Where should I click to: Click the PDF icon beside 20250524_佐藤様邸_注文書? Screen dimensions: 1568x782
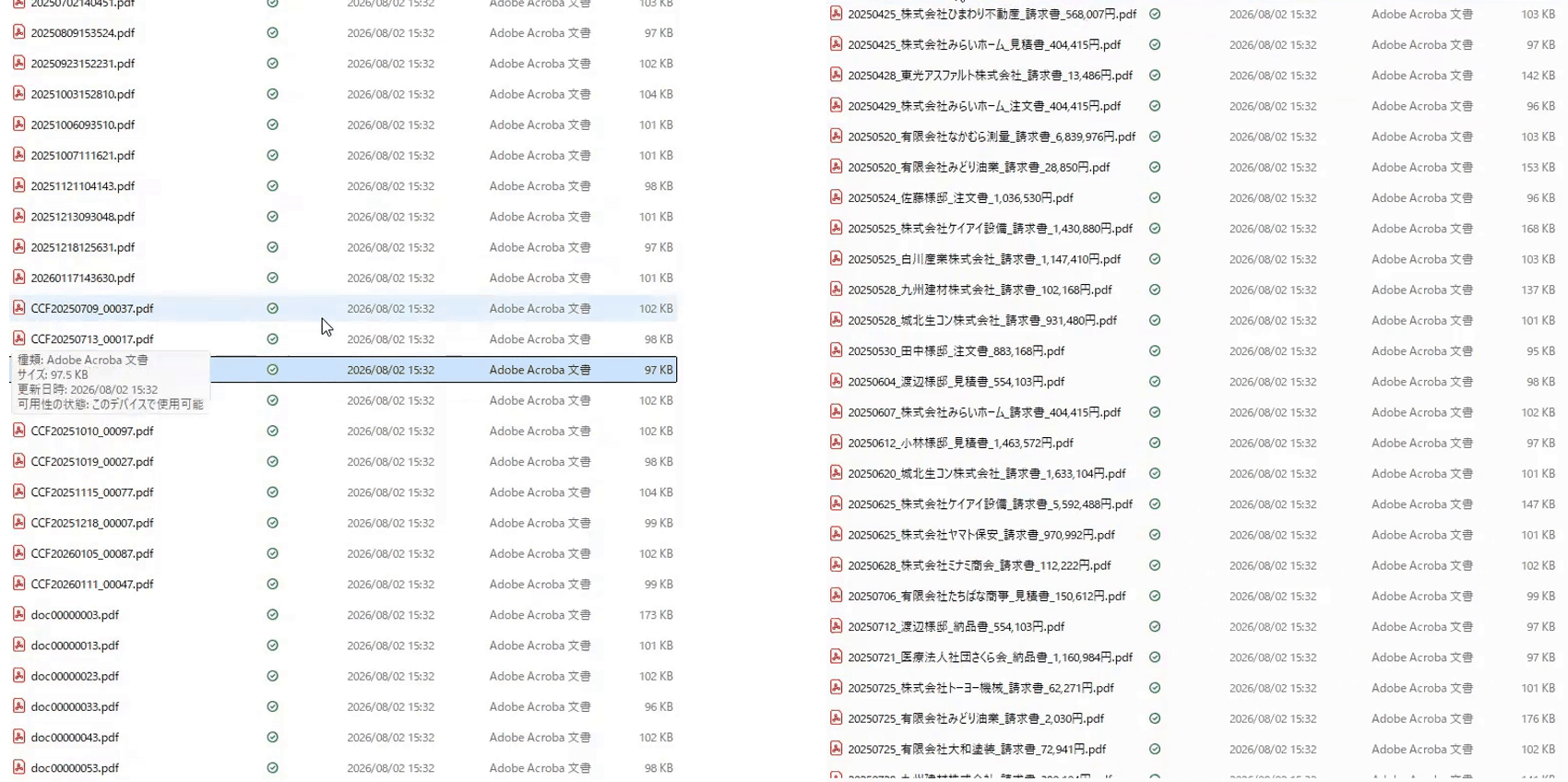click(x=836, y=197)
